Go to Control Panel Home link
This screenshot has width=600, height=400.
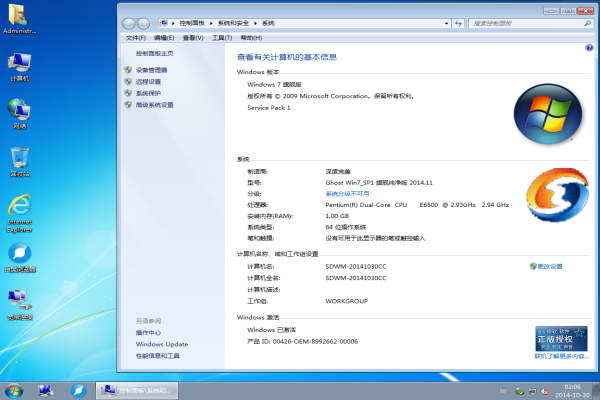[154, 54]
